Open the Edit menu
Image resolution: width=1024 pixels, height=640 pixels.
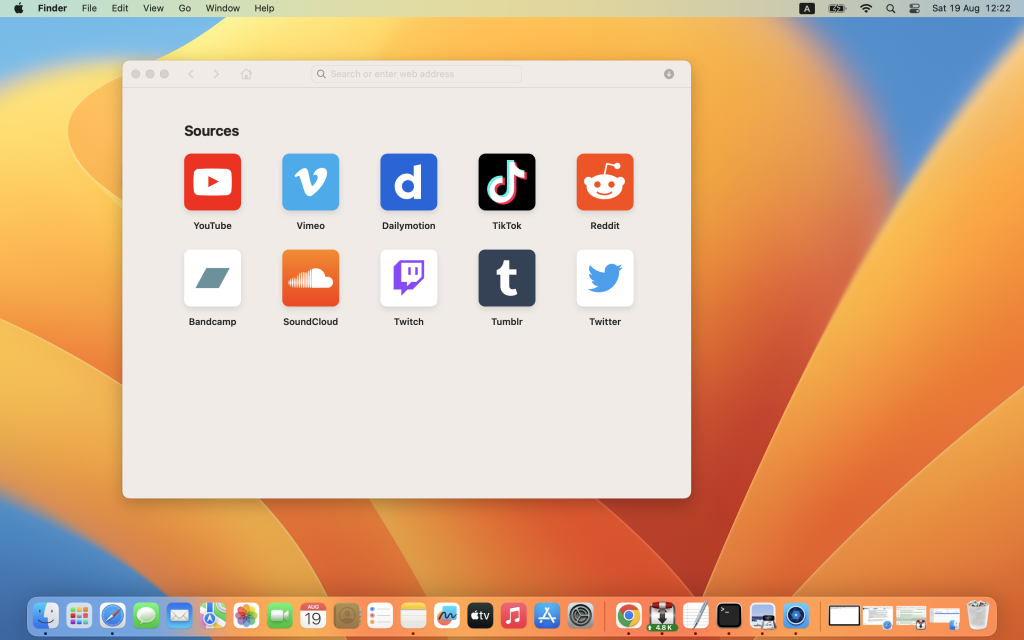(x=120, y=8)
